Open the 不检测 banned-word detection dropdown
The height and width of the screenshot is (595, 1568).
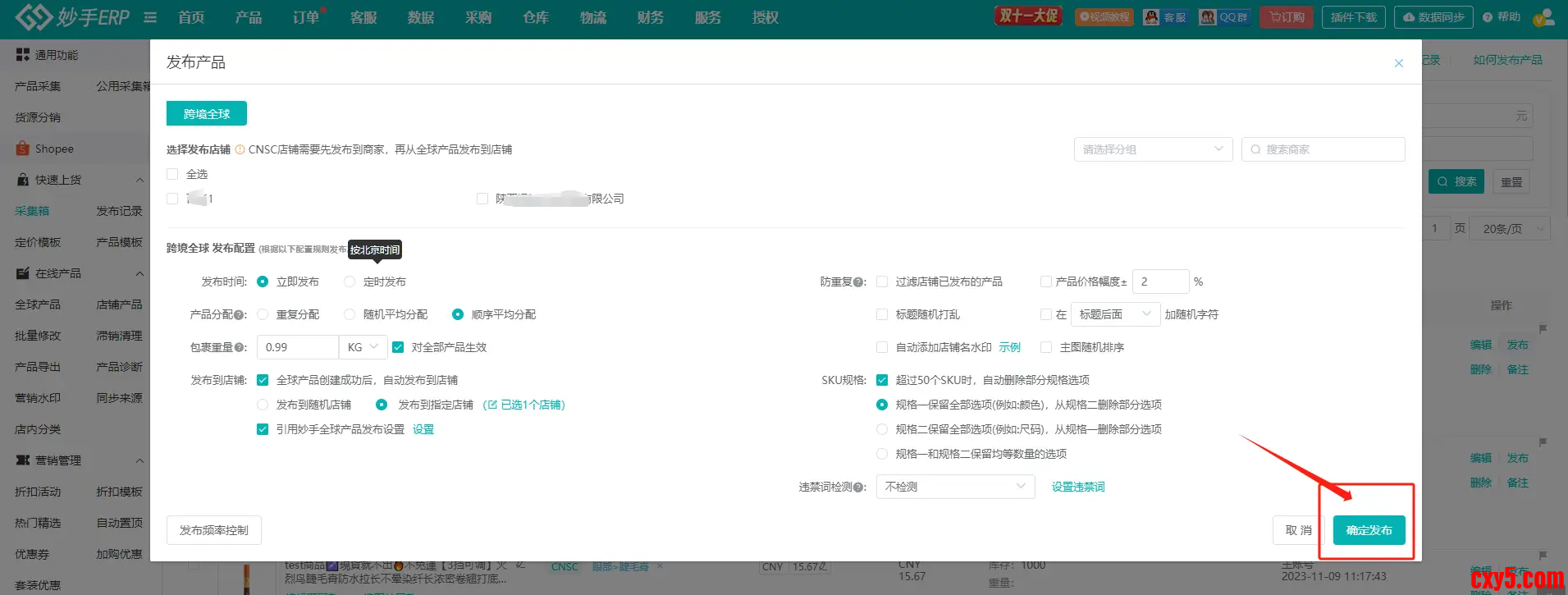[955, 487]
